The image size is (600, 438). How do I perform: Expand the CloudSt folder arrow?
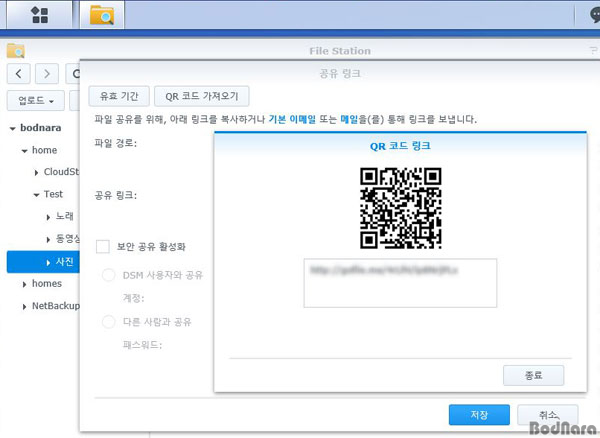tap(36, 173)
